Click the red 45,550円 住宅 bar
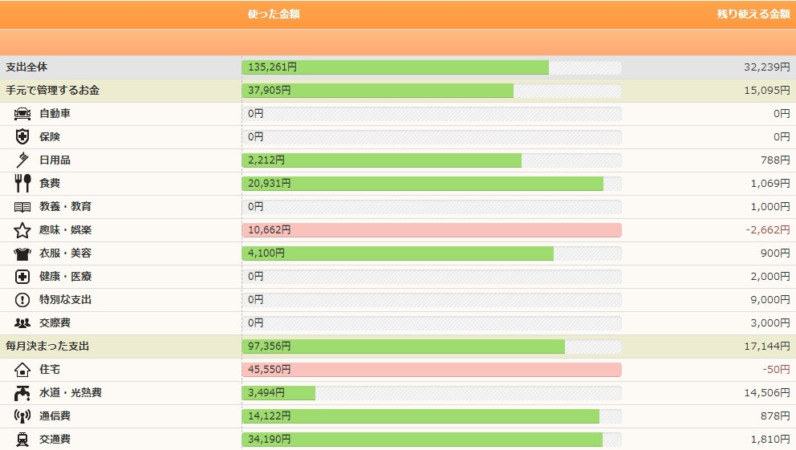The height and width of the screenshot is (450, 796). coord(432,370)
